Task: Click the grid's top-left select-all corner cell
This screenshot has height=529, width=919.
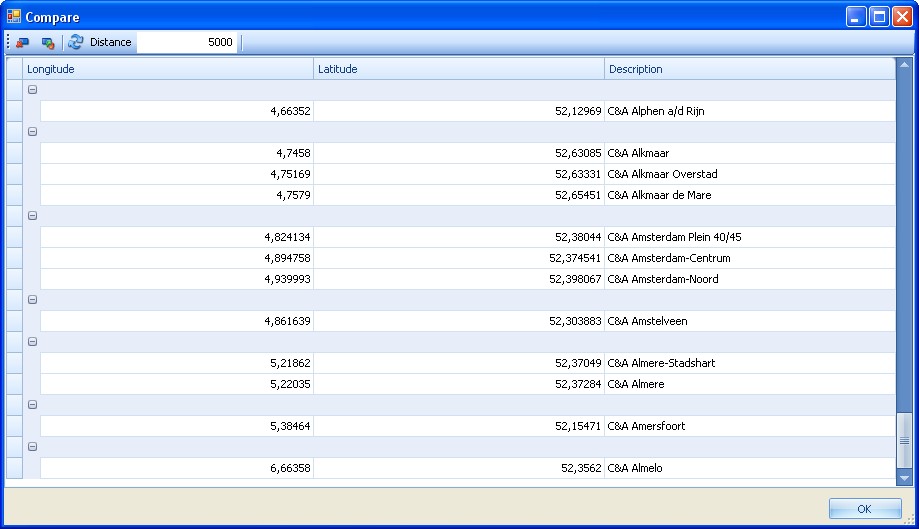Action: [14, 69]
